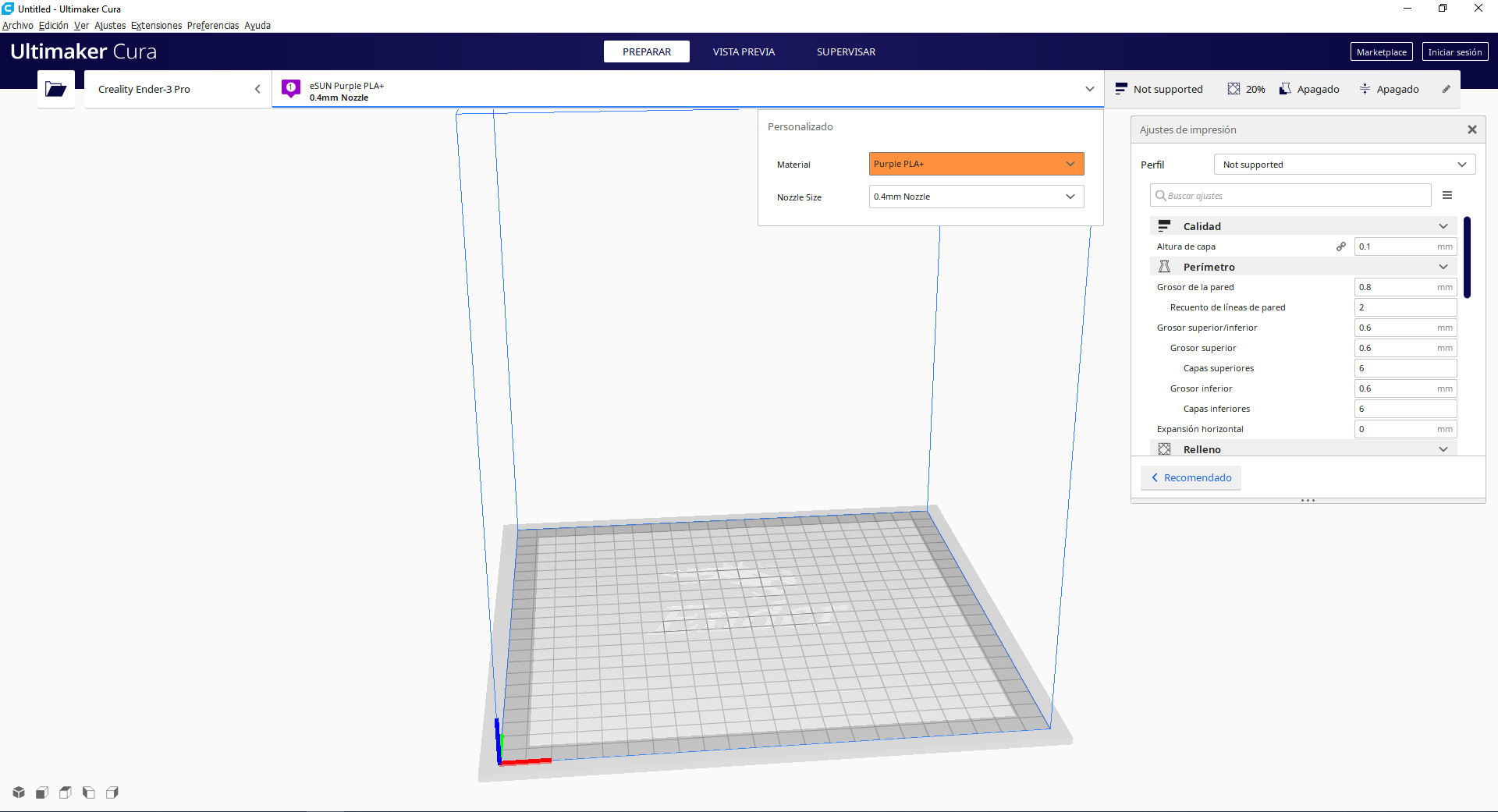Open the Ver menu
The width and height of the screenshot is (1498, 812).
tap(81, 25)
